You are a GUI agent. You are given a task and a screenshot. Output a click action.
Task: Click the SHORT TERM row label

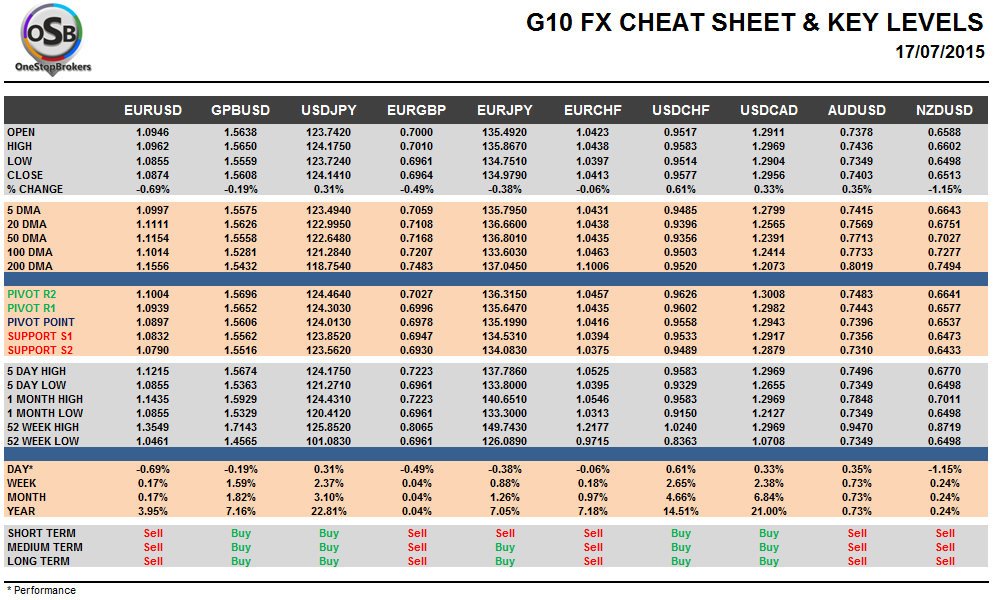tap(41, 533)
